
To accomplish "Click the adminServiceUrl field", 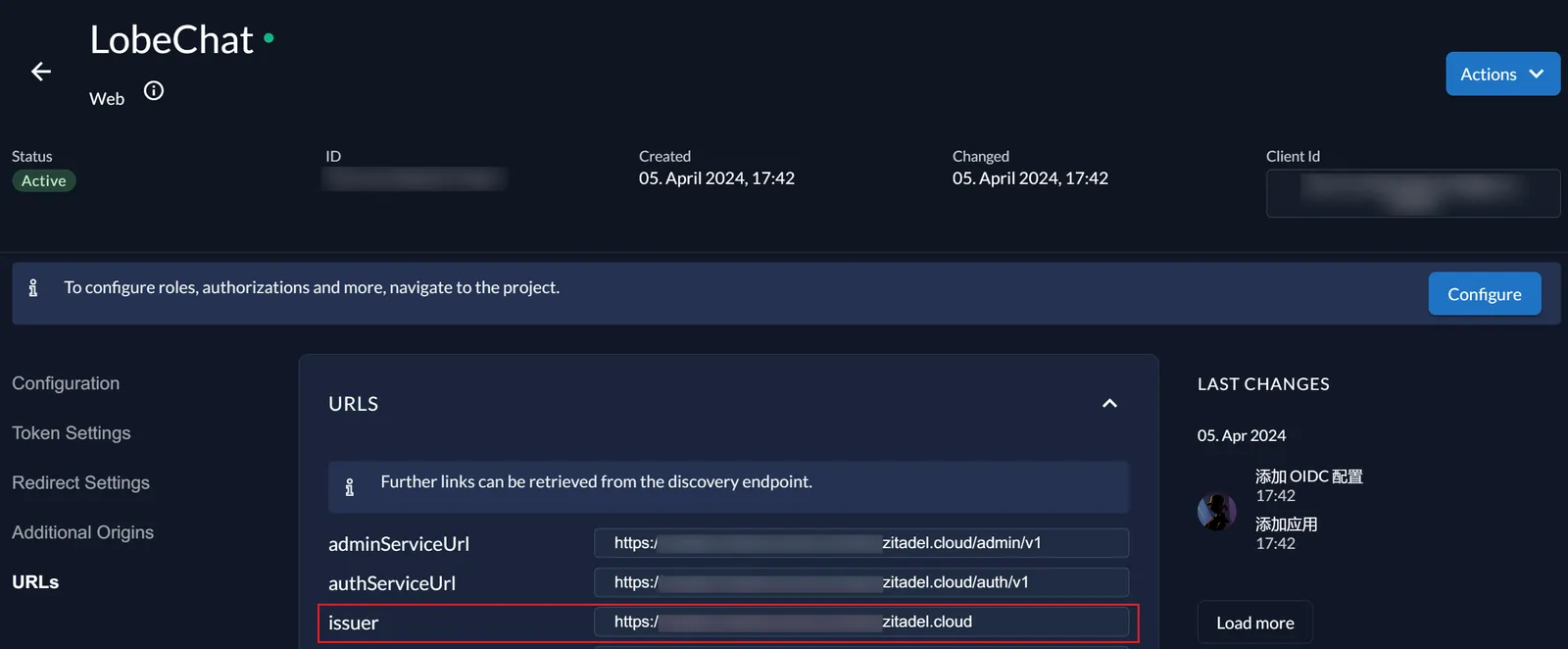I will coord(861,542).
